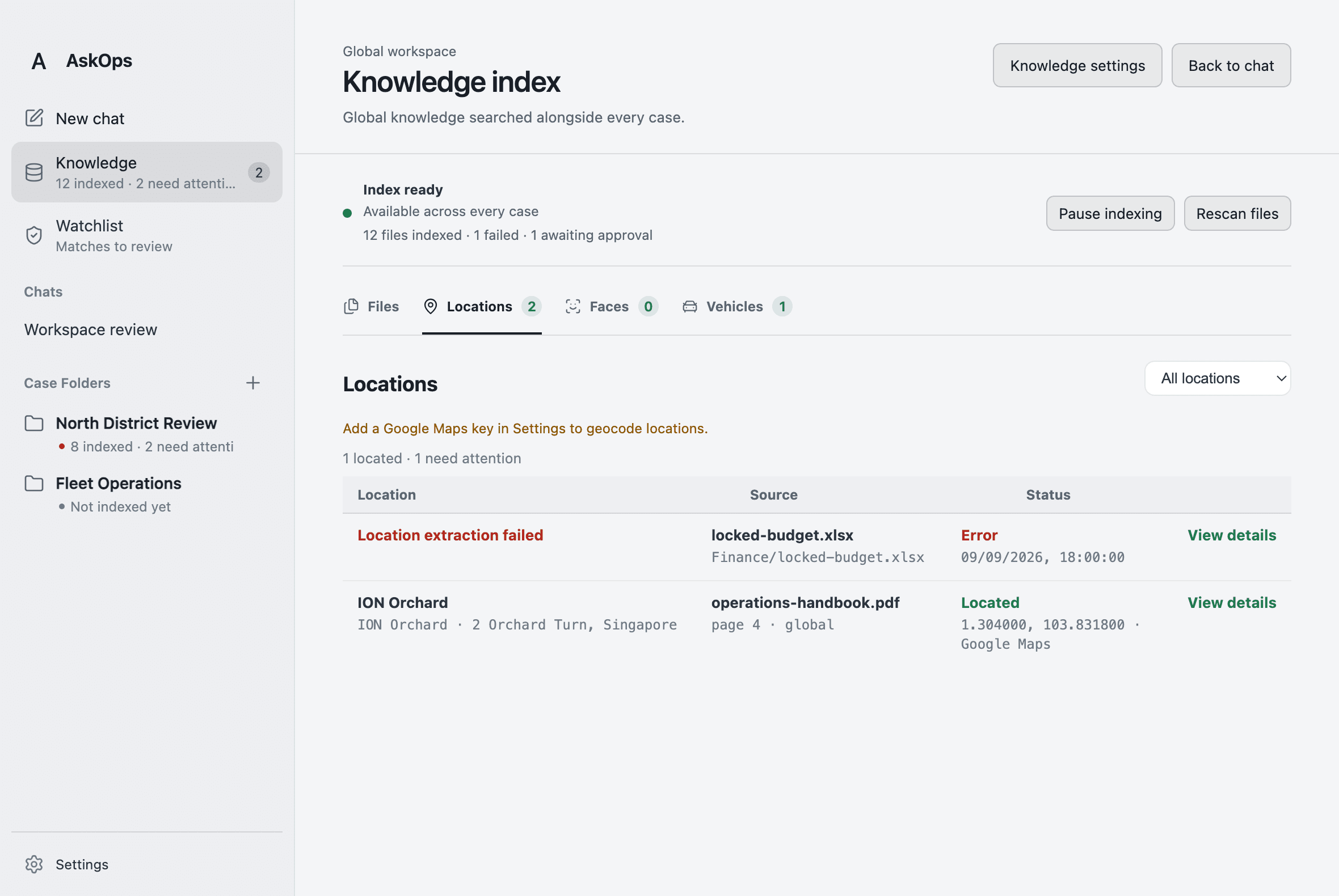Click the 1.304000, 103.831800 coordinates
Image resolution: width=1339 pixels, height=896 pixels.
pyautogui.click(x=1042, y=624)
